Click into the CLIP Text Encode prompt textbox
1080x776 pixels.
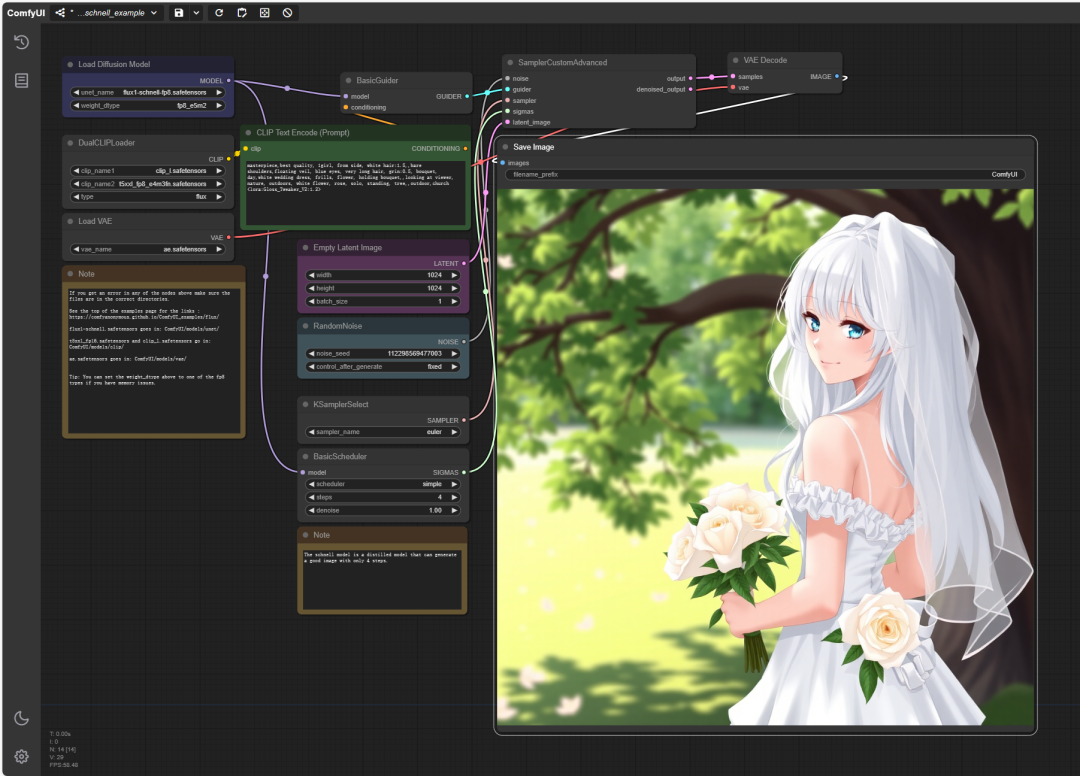pos(355,193)
